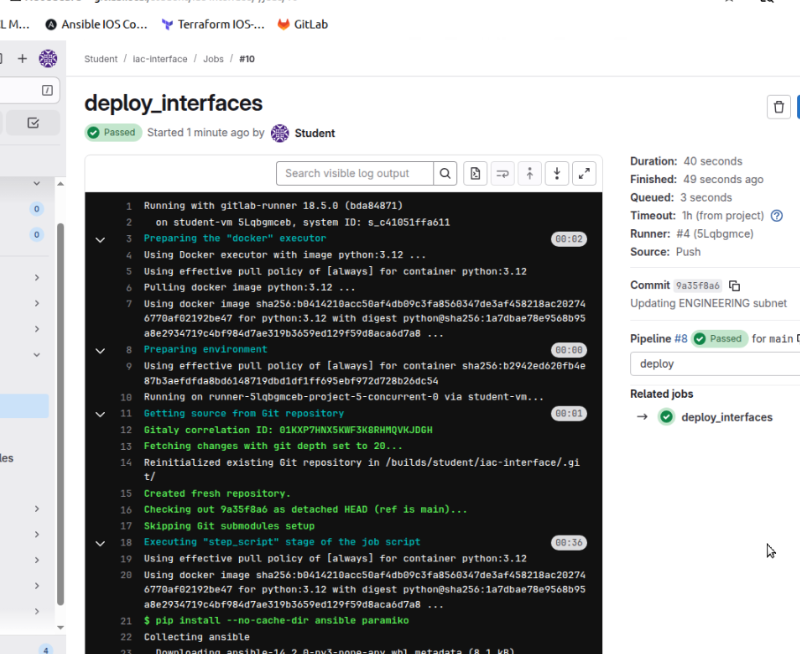
Task: Click the Student avatar next to job title
Action: point(280,133)
